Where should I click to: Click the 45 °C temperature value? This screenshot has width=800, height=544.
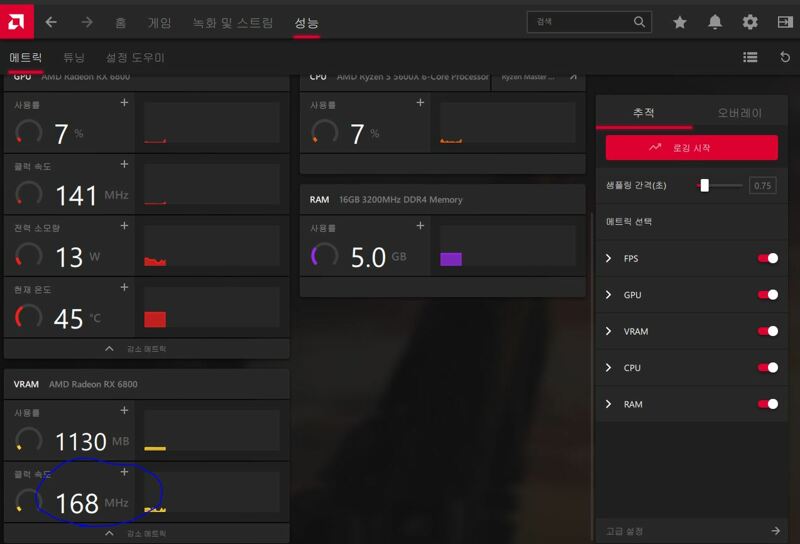click(68, 319)
